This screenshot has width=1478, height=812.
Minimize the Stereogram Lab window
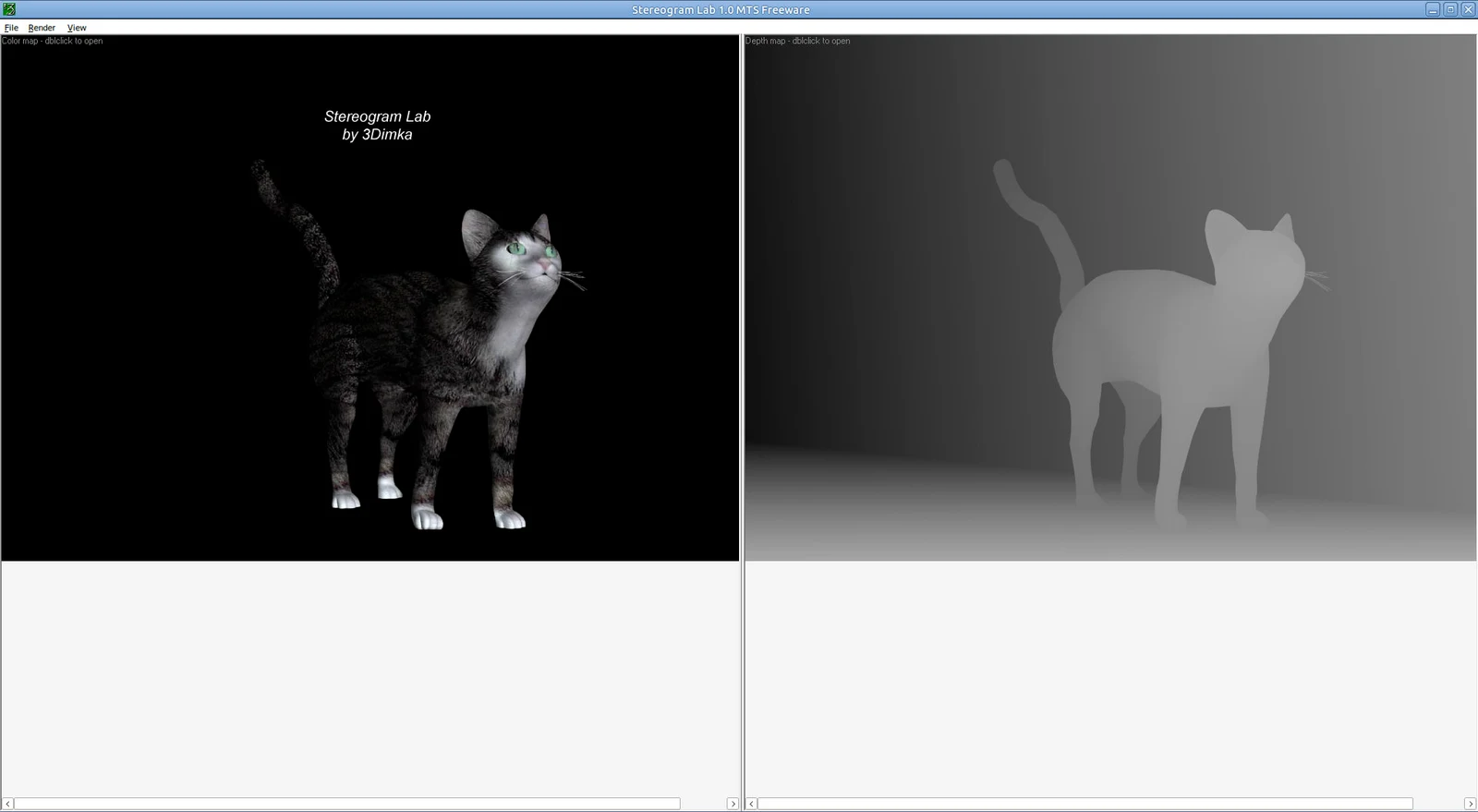(x=1433, y=9)
